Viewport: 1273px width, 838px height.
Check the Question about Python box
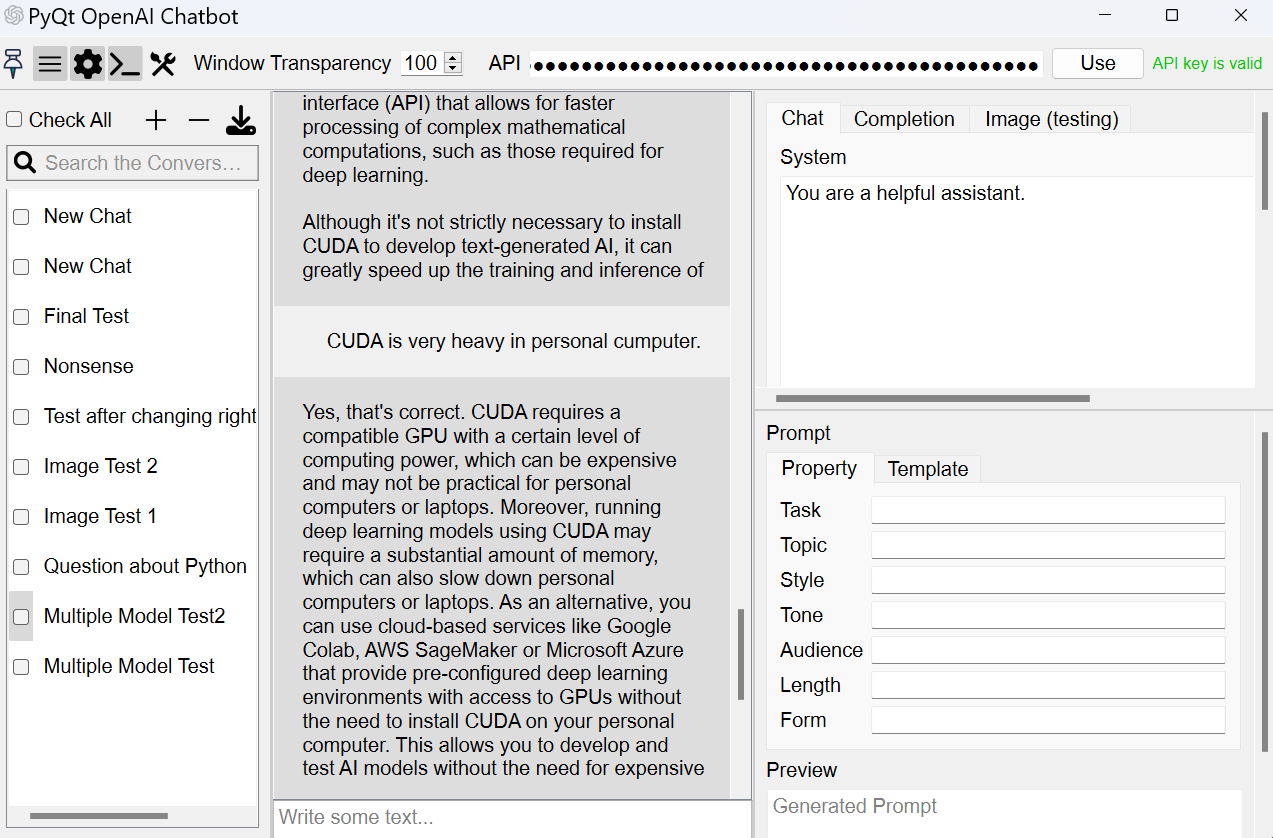click(21, 567)
